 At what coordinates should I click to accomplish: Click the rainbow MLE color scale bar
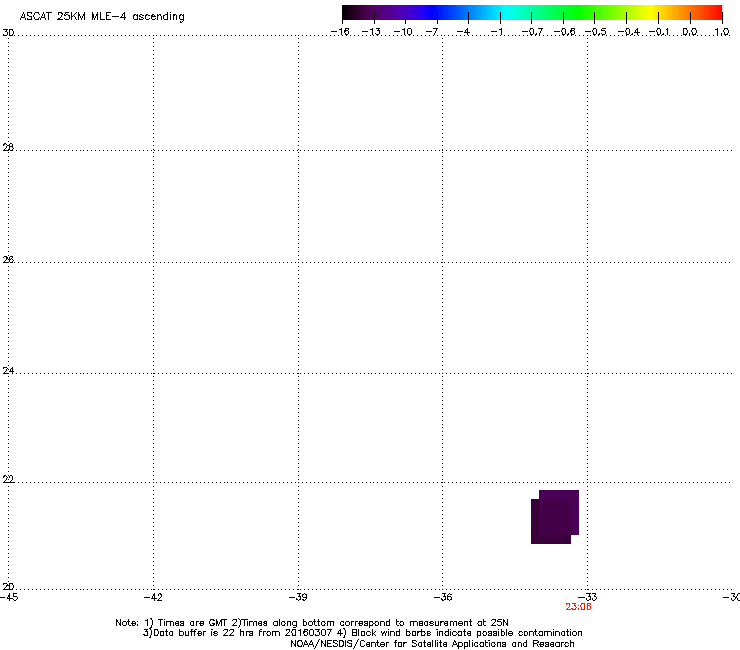pyautogui.click(x=532, y=13)
